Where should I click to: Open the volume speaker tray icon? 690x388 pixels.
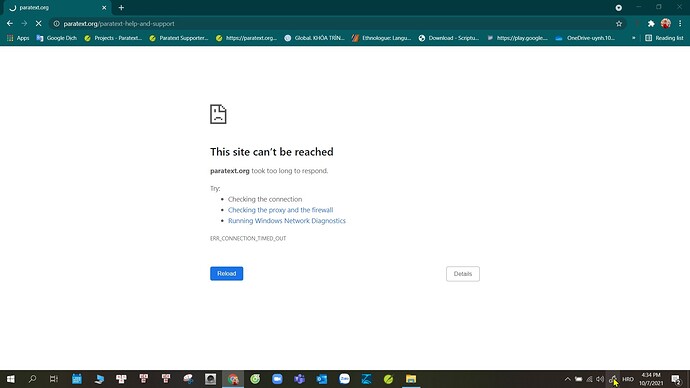600,379
